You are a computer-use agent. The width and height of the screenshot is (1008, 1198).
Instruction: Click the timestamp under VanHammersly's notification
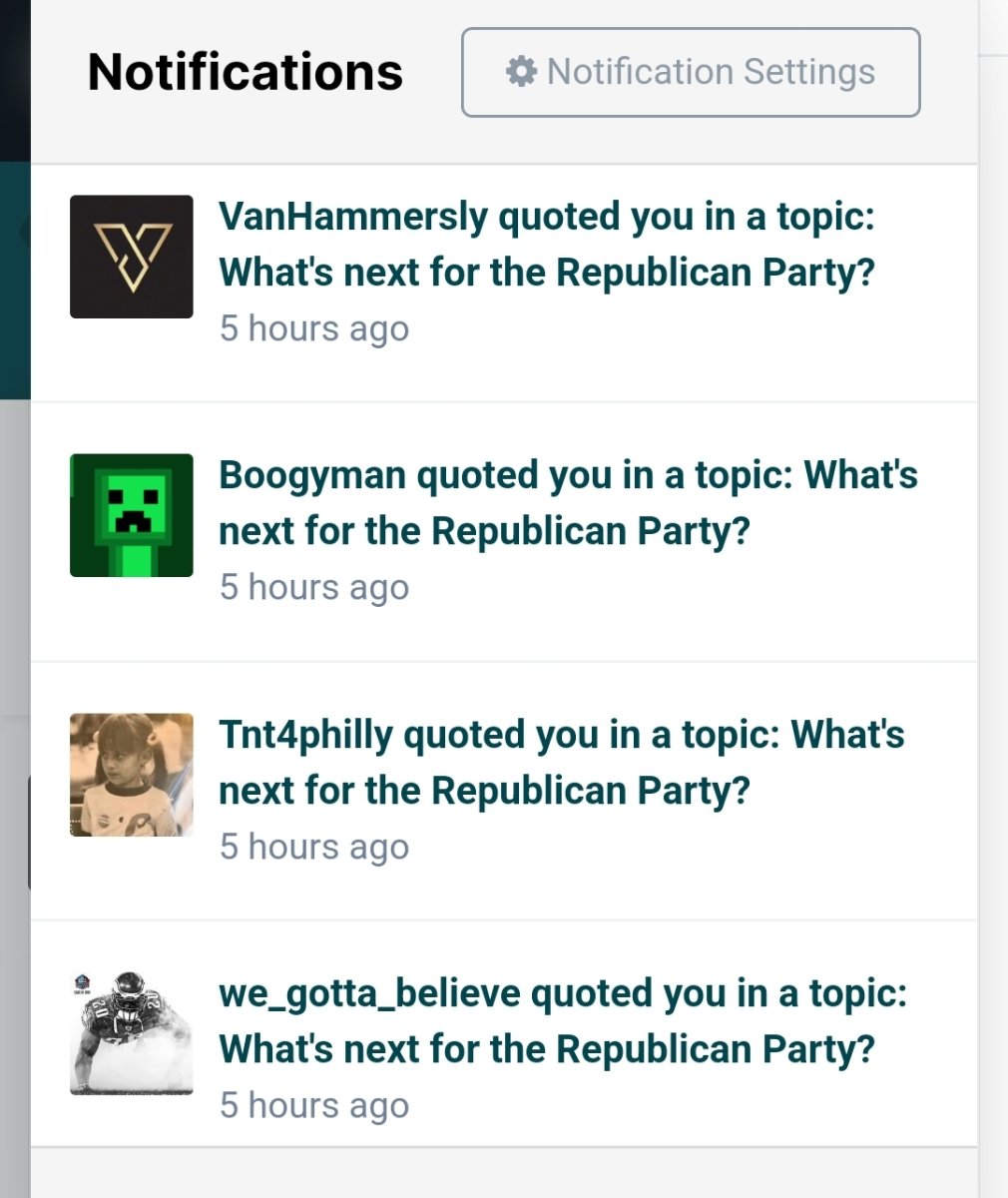tap(313, 328)
